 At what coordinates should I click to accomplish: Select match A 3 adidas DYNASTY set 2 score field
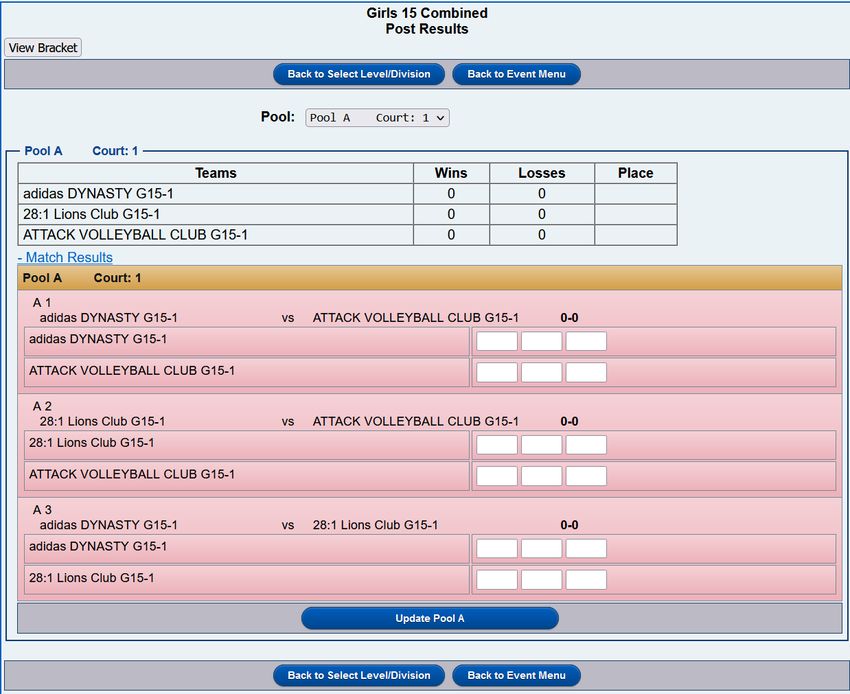pyautogui.click(x=542, y=548)
